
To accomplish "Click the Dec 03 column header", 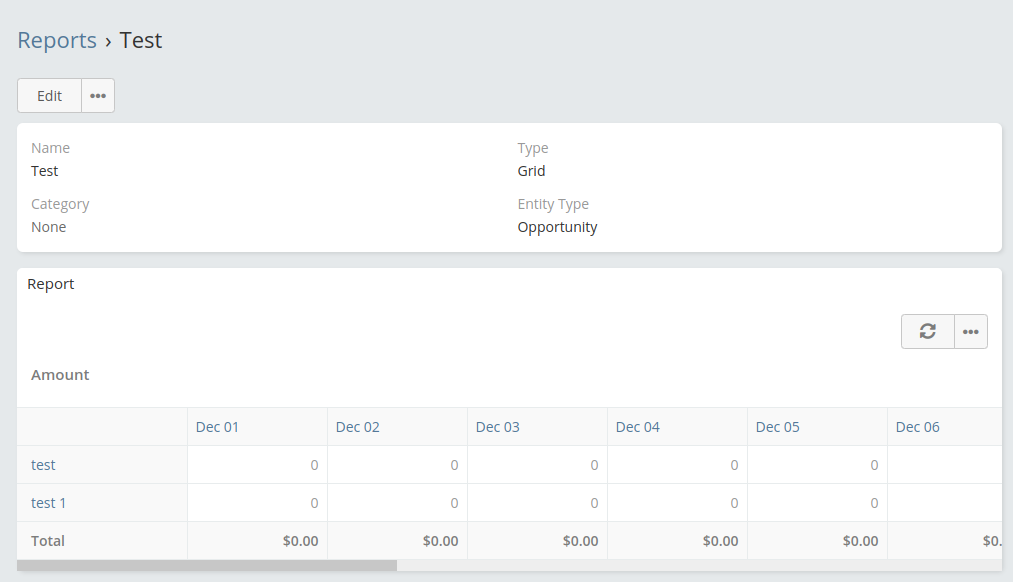I will tap(497, 427).
